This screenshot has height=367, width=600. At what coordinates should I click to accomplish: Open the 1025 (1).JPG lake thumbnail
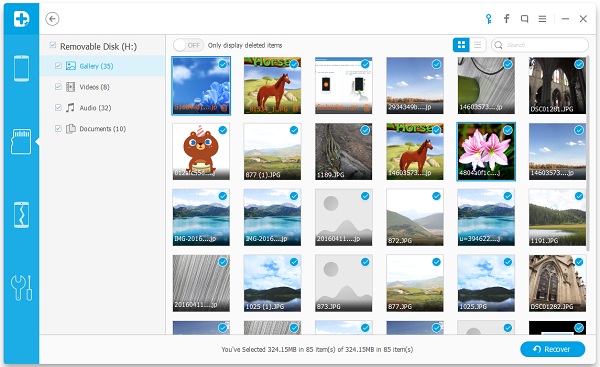[x=272, y=283]
